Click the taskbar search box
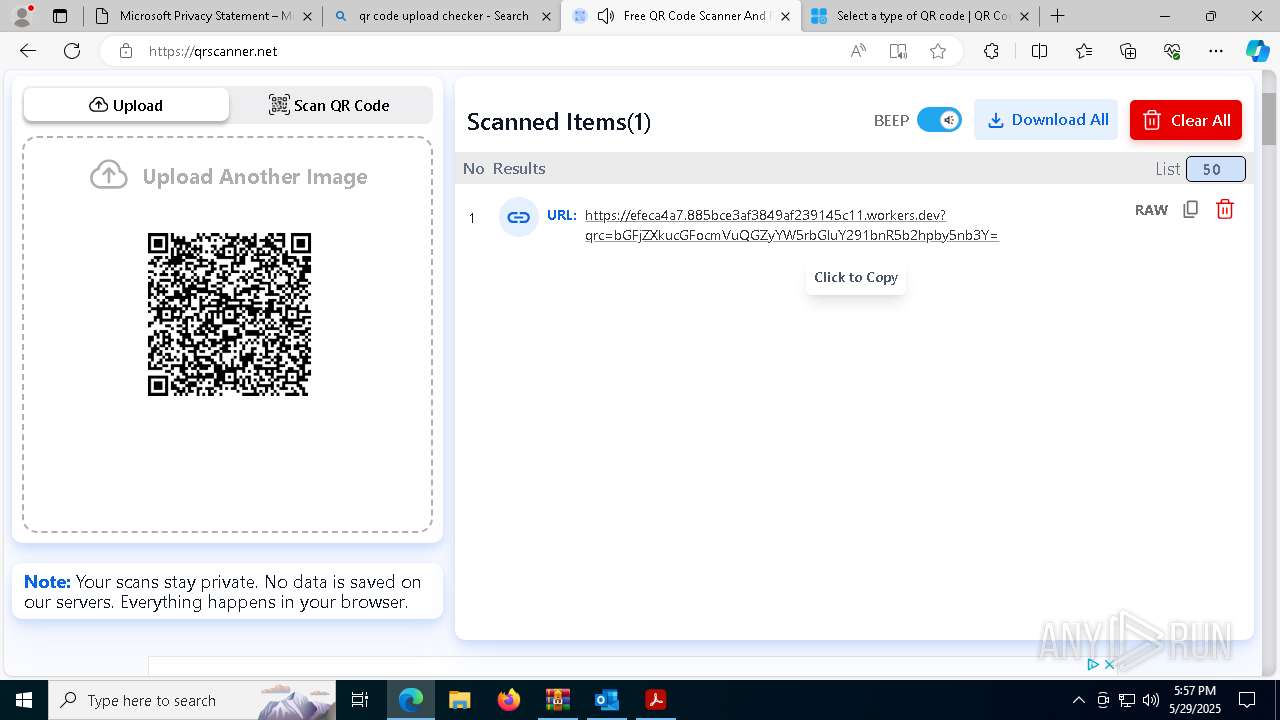Image resolution: width=1280 pixels, height=720 pixels. pyautogui.click(x=192, y=700)
